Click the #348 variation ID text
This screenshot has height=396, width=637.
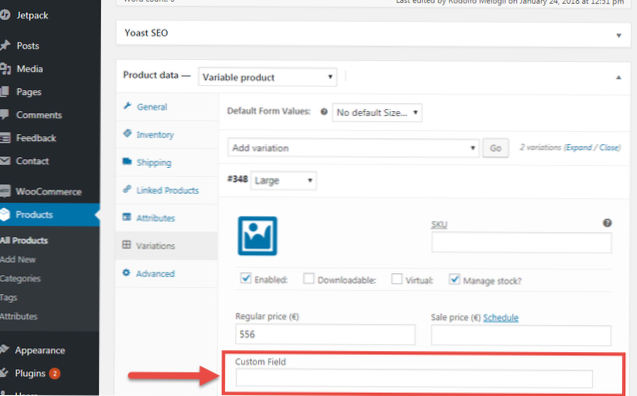coord(237,180)
